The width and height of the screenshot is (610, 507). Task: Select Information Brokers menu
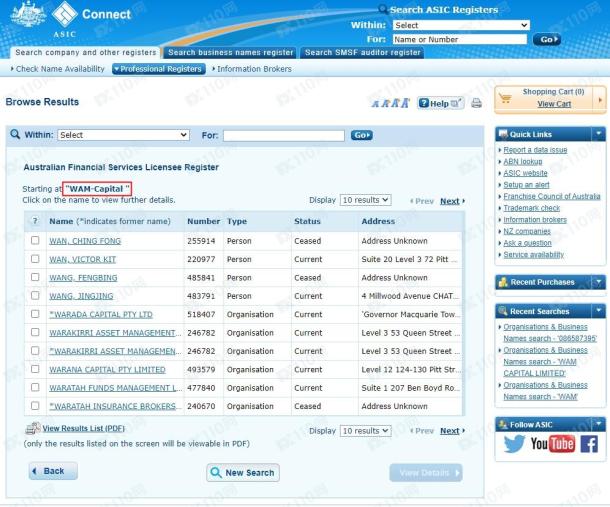(x=252, y=69)
